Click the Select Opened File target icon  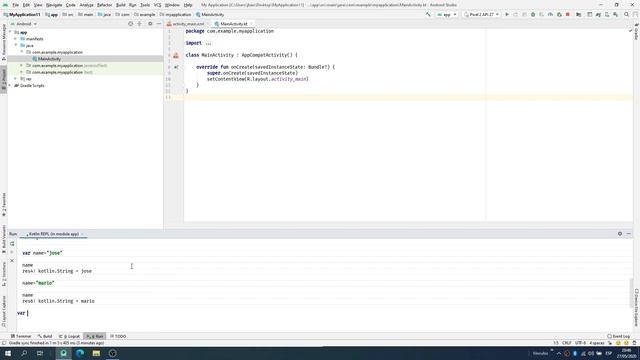click(131, 24)
